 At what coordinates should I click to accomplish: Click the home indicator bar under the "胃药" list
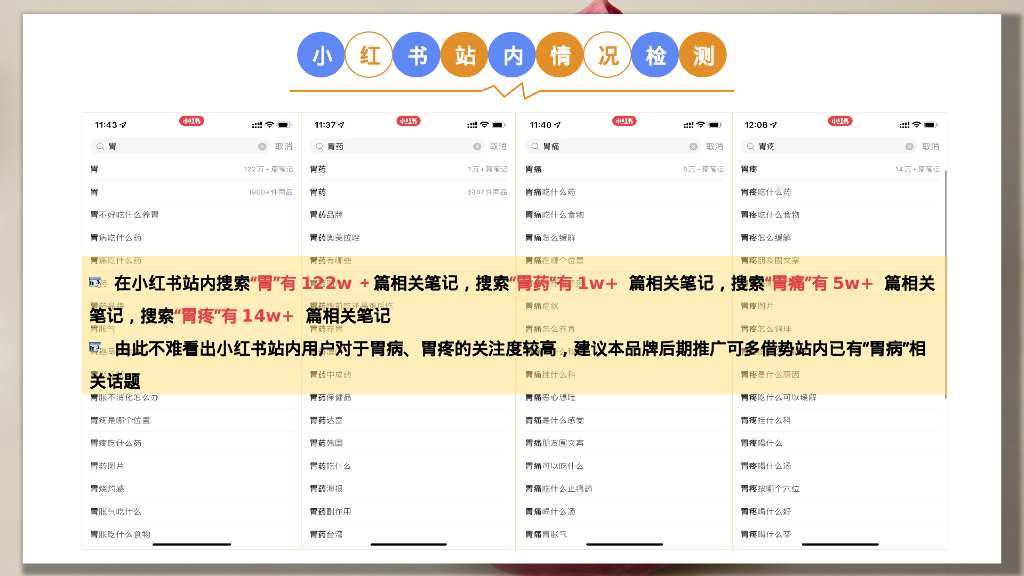(x=409, y=542)
